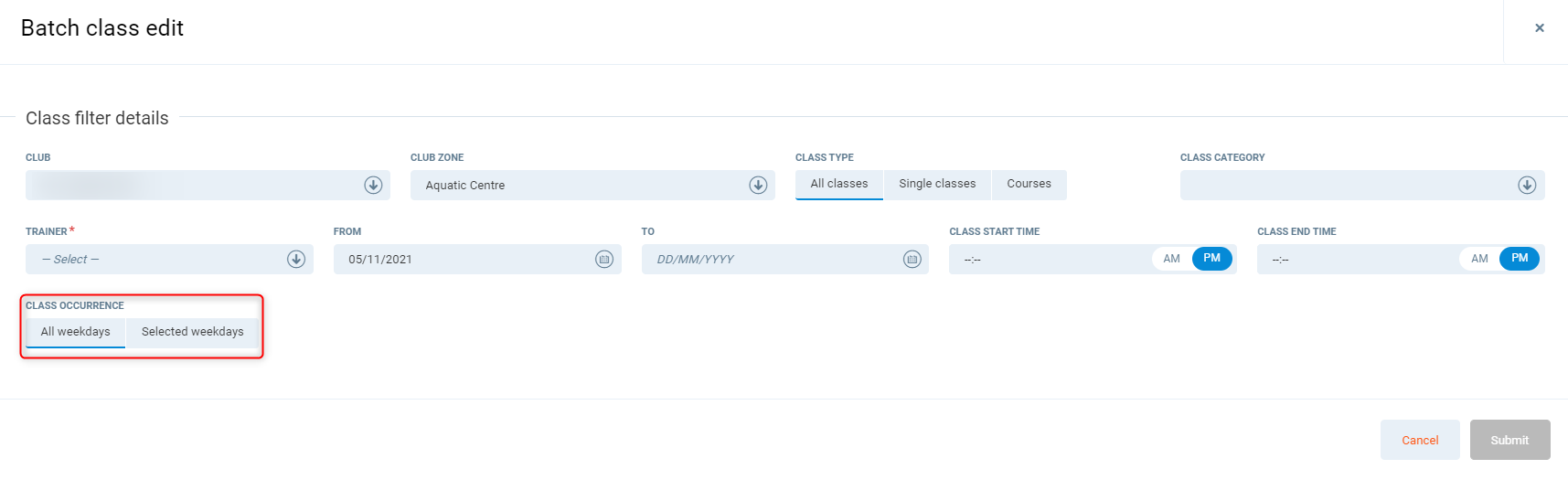Open the Trainer Select field
The width and height of the screenshot is (1568, 480).
pyautogui.click(x=155, y=259)
